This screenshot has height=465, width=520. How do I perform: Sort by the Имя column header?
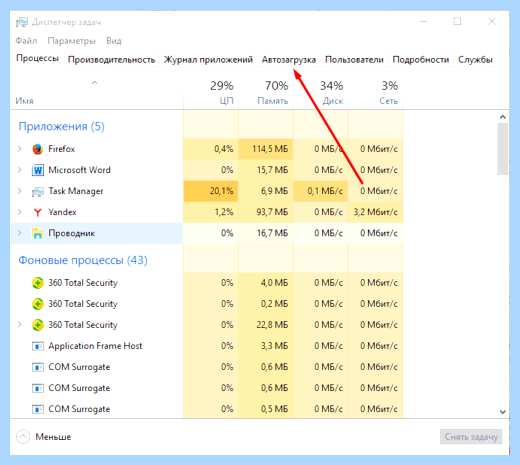(97, 93)
